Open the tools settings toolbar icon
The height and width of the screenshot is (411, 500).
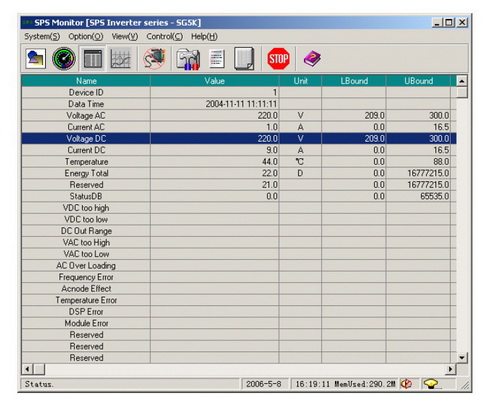click(188, 59)
